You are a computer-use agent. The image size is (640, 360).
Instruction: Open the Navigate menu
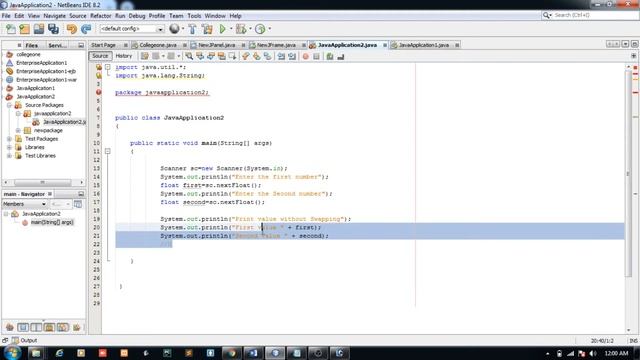point(54,16)
